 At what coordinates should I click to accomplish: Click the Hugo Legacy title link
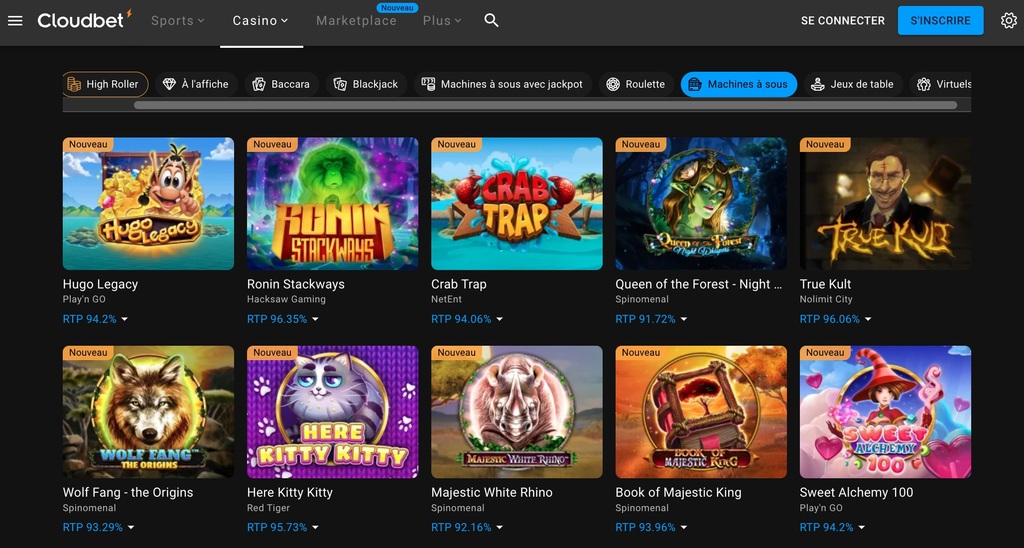tap(100, 284)
